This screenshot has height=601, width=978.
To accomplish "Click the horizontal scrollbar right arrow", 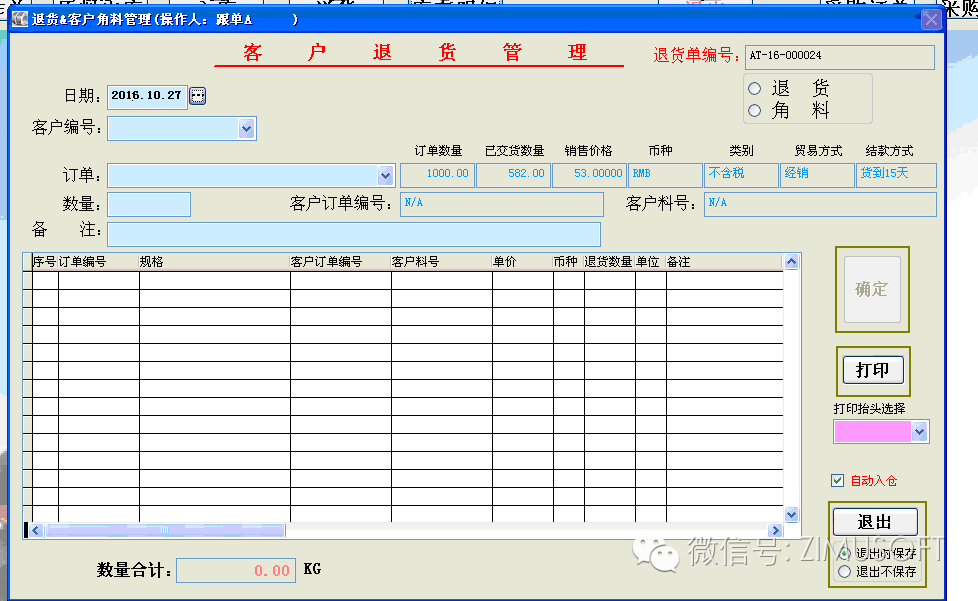I will tap(774, 530).
